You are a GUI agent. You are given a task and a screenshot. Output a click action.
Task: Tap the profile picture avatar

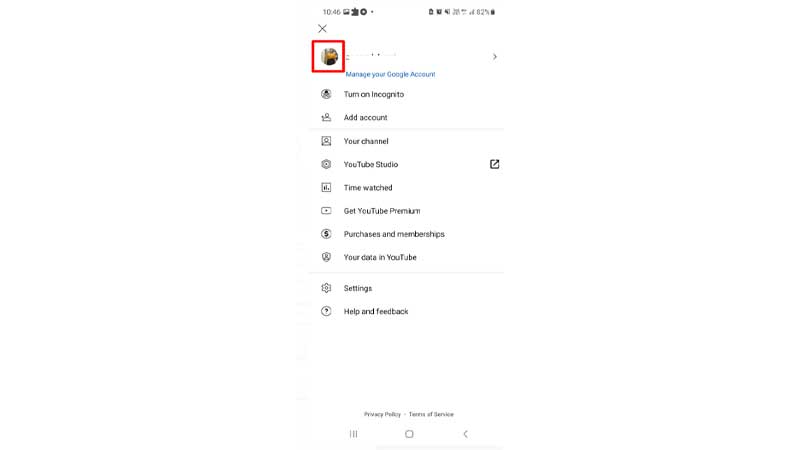click(329, 56)
